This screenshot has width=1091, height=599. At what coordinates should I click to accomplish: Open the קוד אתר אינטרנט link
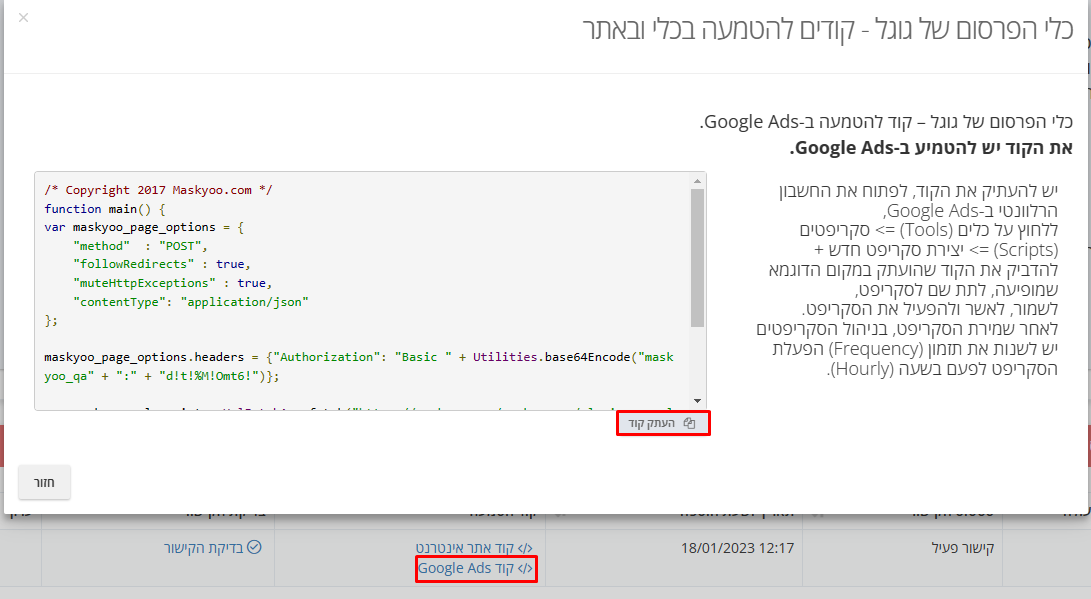[474, 548]
